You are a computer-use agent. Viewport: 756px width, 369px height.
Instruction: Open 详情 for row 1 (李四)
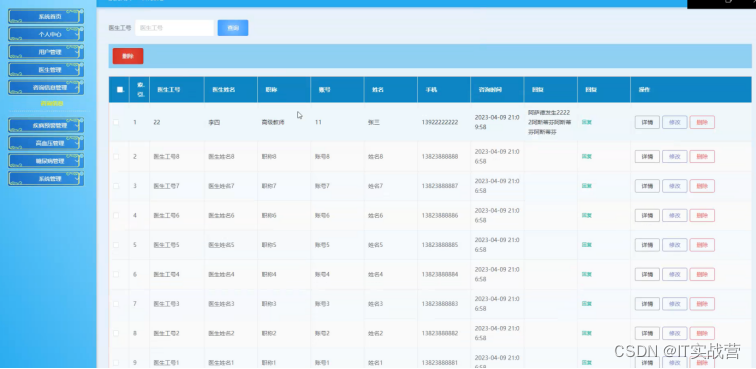pos(647,122)
